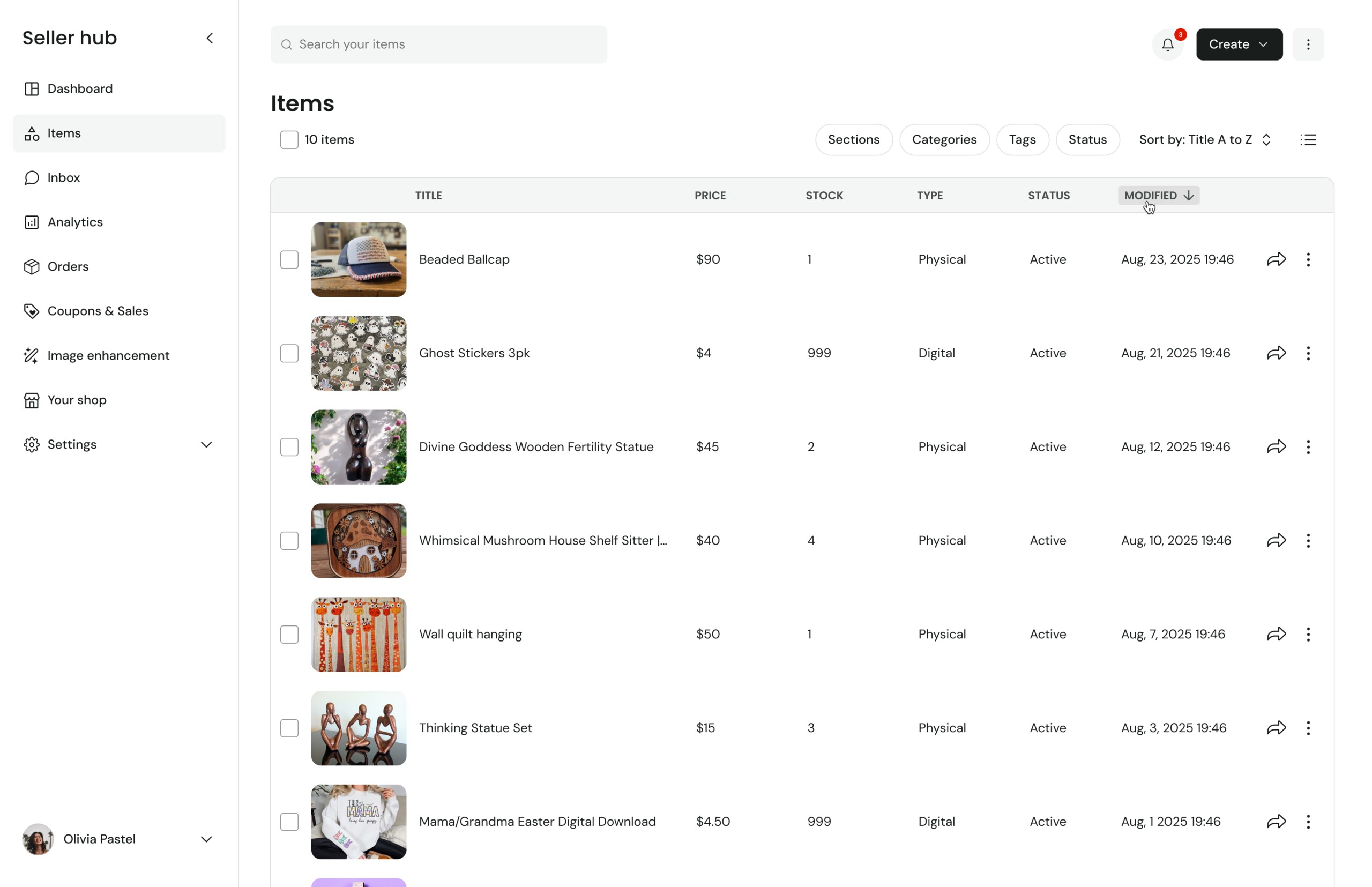
Task: Go to Dashboard
Action: tap(118, 89)
